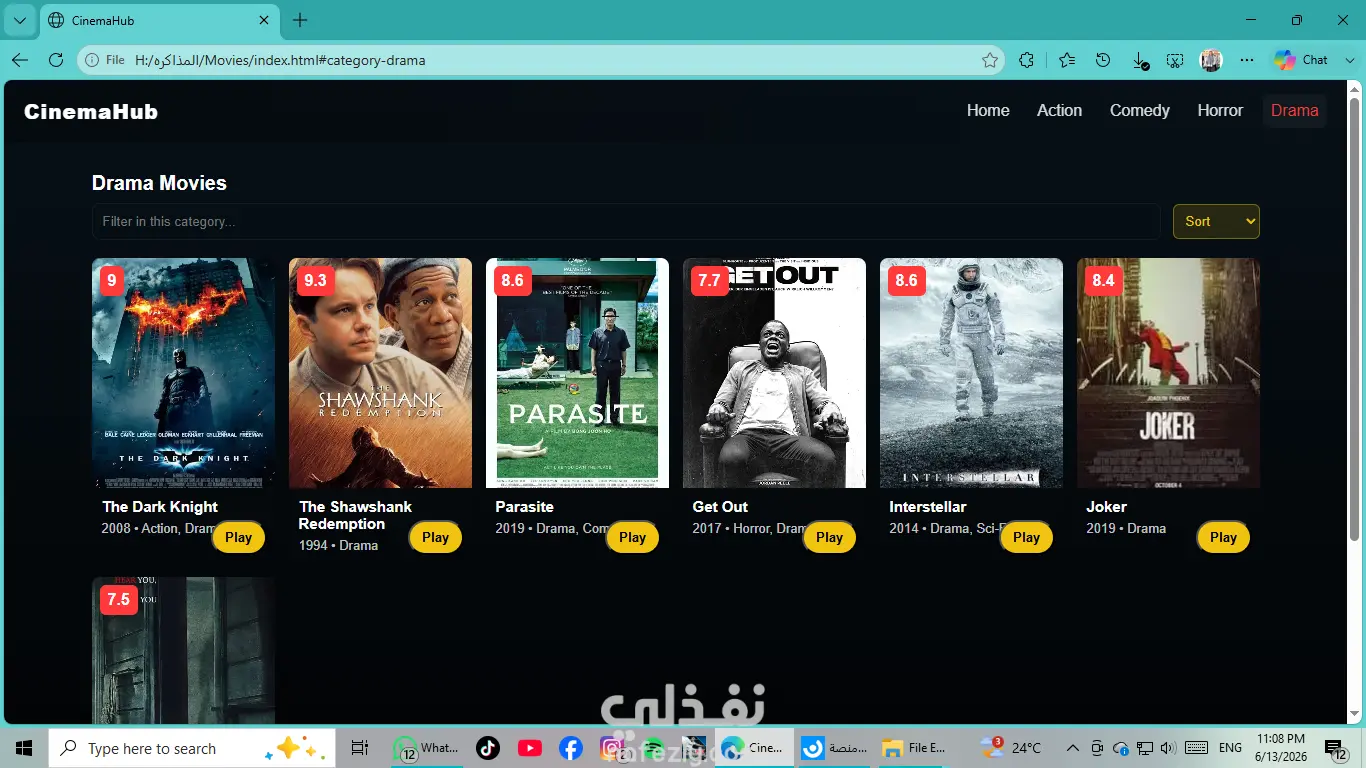Click the Interstellar movie title
1366x768 pixels.
coord(928,507)
